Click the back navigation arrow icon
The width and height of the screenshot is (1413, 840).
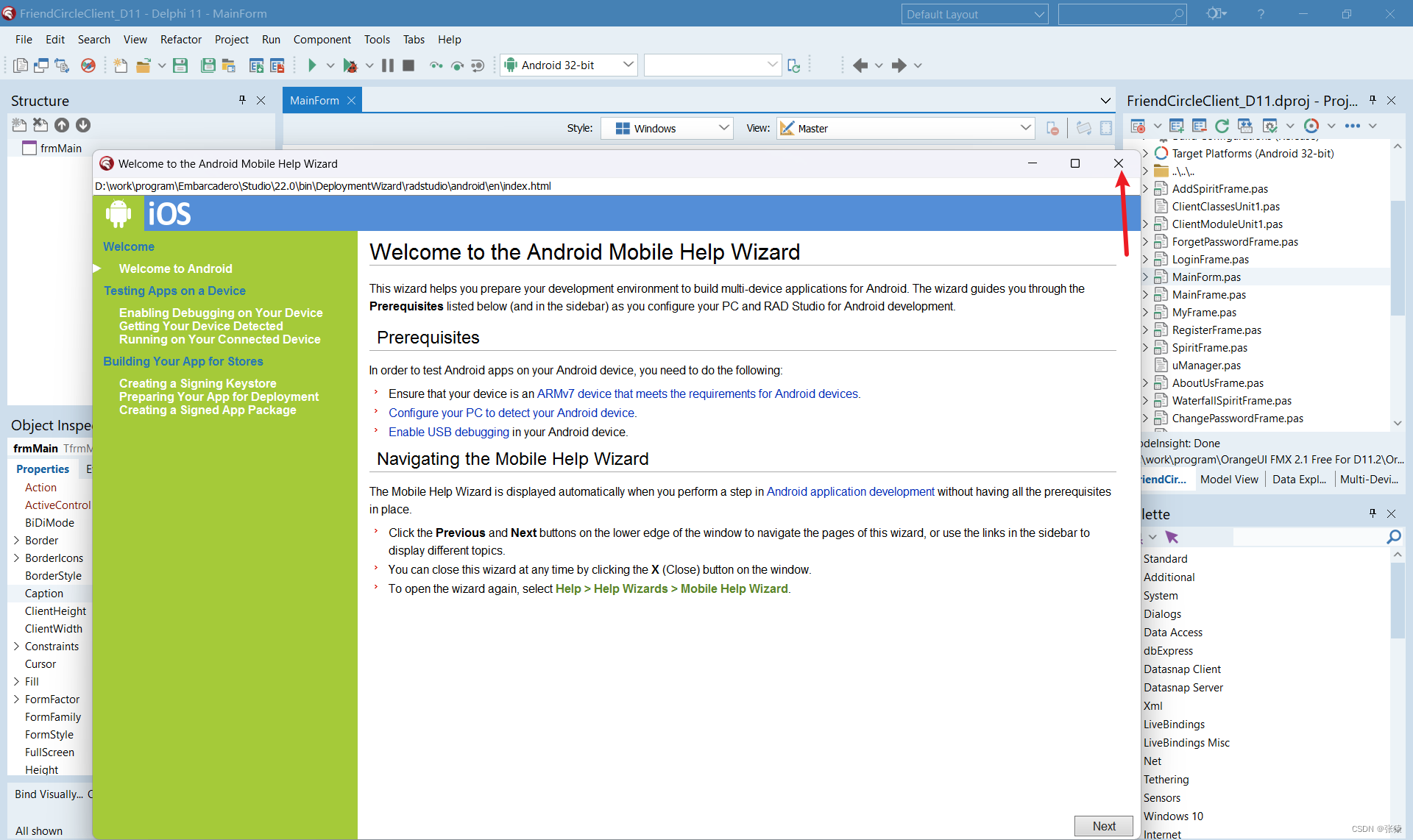tap(860, 65)
